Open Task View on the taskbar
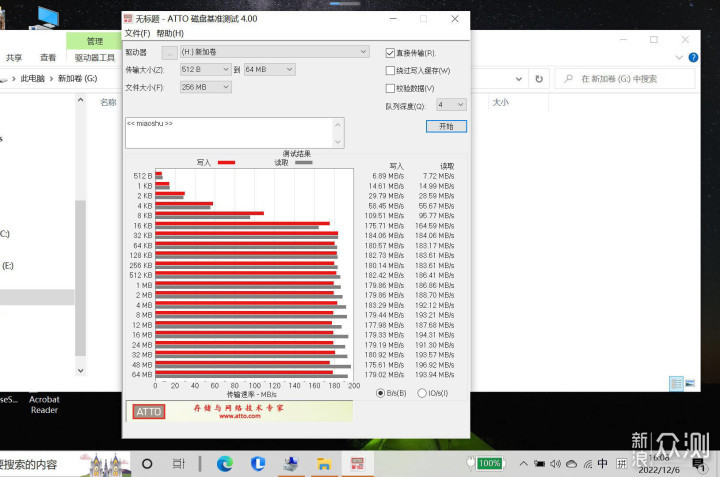The width and height of the screenshot is (720, 477). tap(179, 464)
